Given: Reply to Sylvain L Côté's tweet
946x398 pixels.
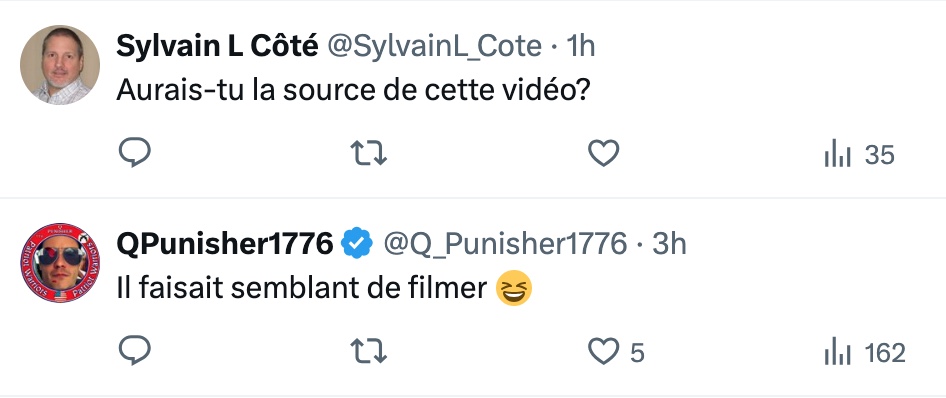Looking at the screenshot, I should point(135,153).
